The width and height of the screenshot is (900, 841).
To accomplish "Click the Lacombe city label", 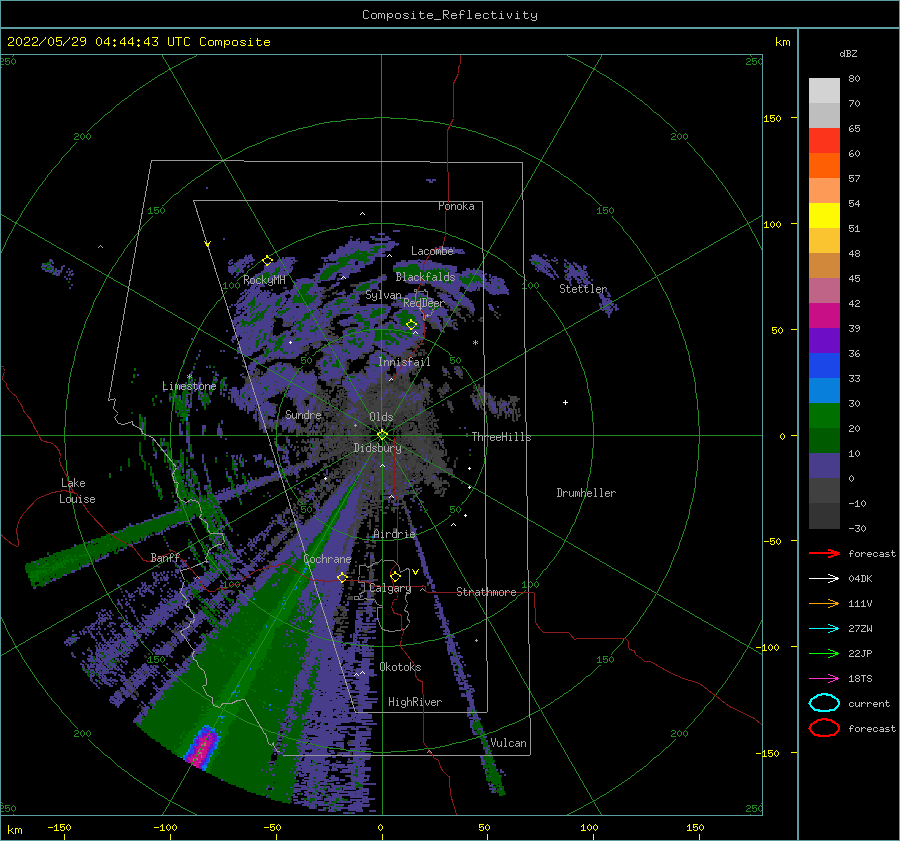I will pyautogui.click(x=432, y=251).
